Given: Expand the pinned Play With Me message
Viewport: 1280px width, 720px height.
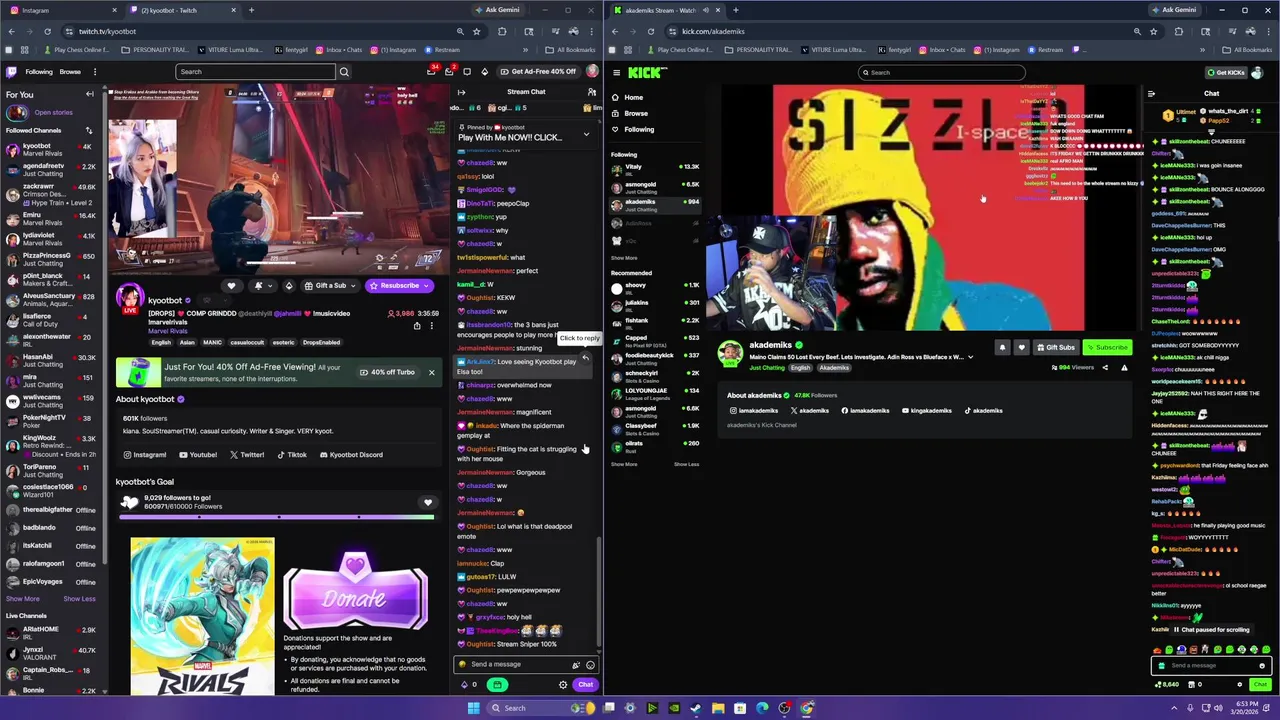Looking at the screenshot, I should click(586, 134).
